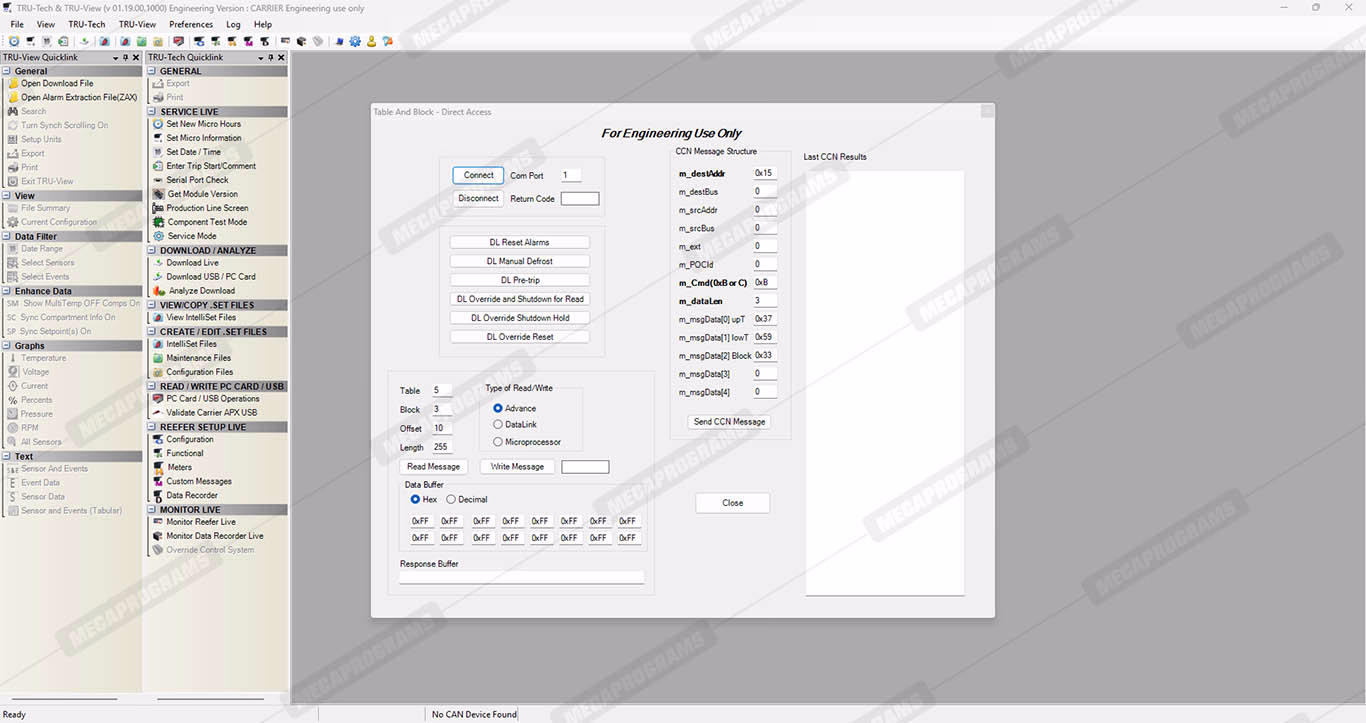This screenshot has width=1366, height=723.
Task: Open the Preferences menu
Action: pos(190,24)
